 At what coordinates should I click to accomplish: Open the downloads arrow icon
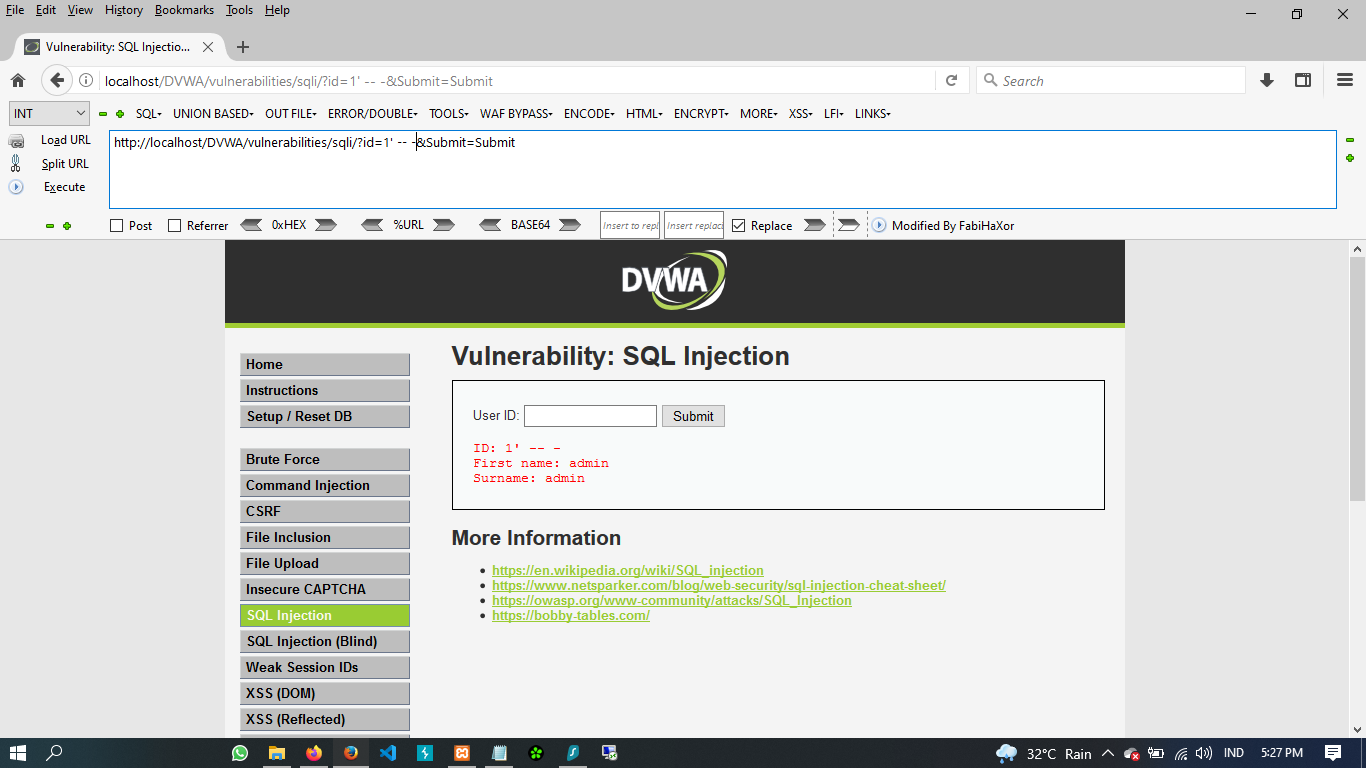pos(1267,81)
